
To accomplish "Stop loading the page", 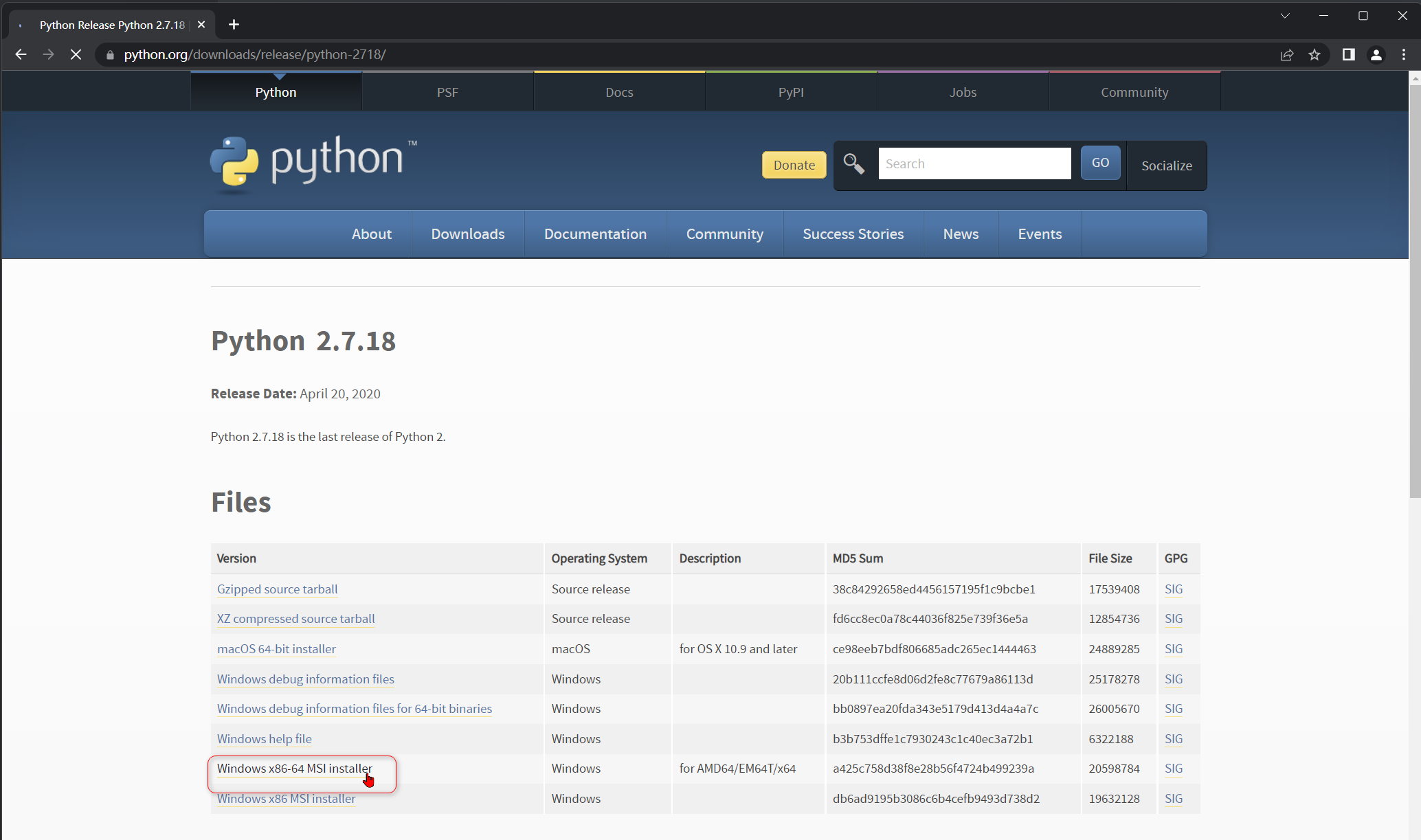I will [76, 54].
